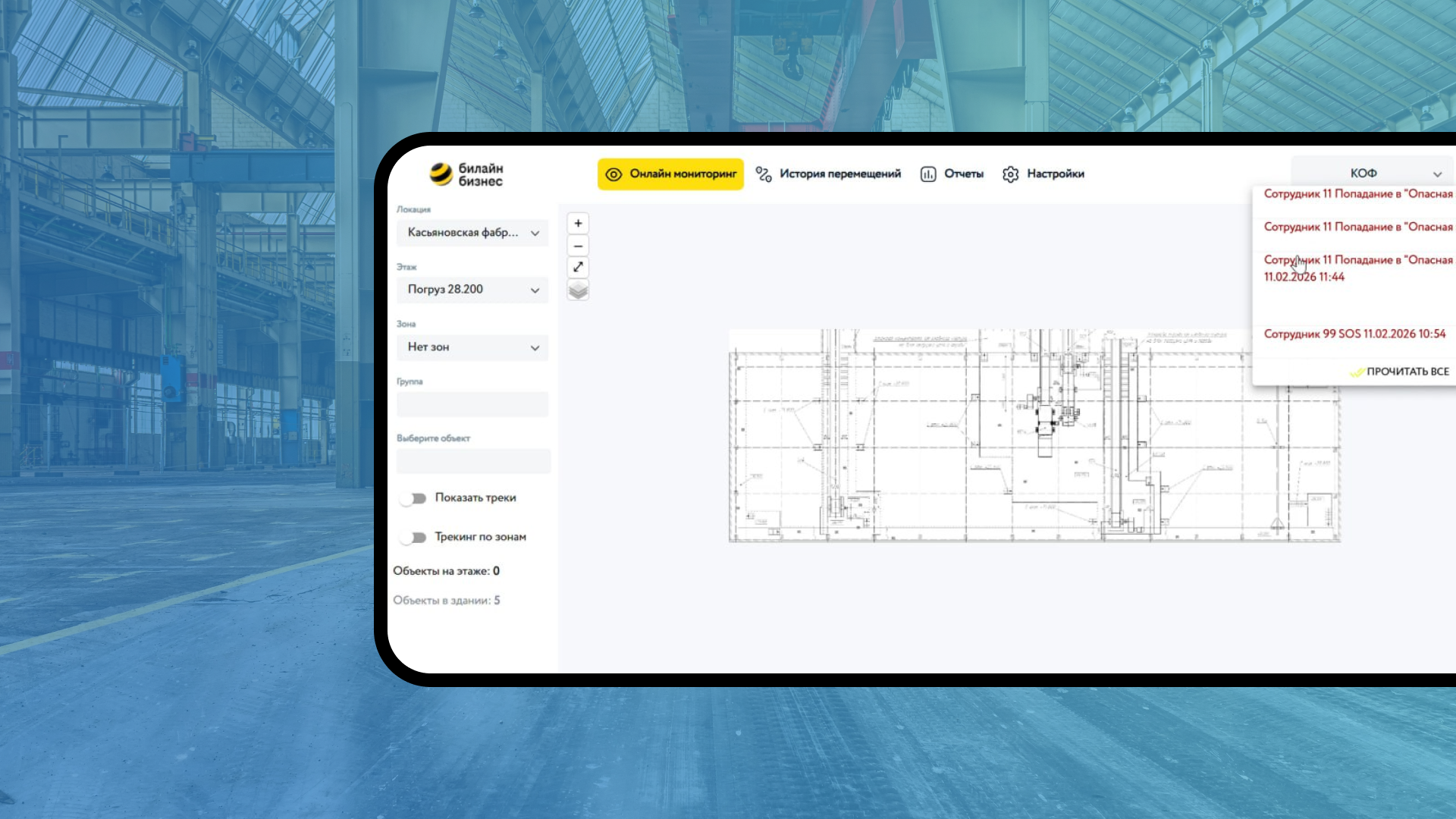This screenshot has height=819, width=1456.
Task: Open the map layers icon
Action: point(578,290)
